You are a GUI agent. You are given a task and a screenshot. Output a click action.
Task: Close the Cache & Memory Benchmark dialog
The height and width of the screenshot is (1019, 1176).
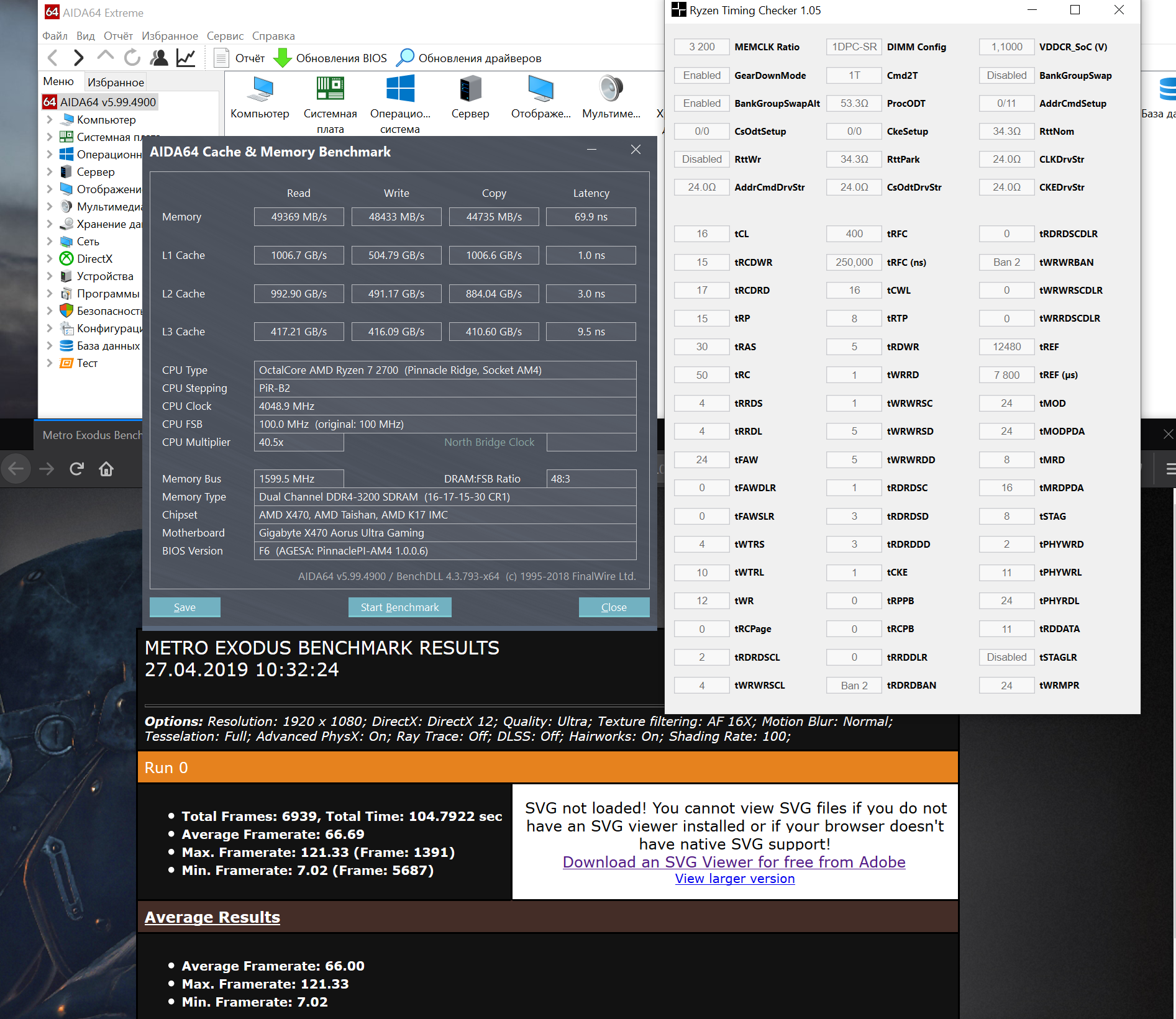[636, 150]
